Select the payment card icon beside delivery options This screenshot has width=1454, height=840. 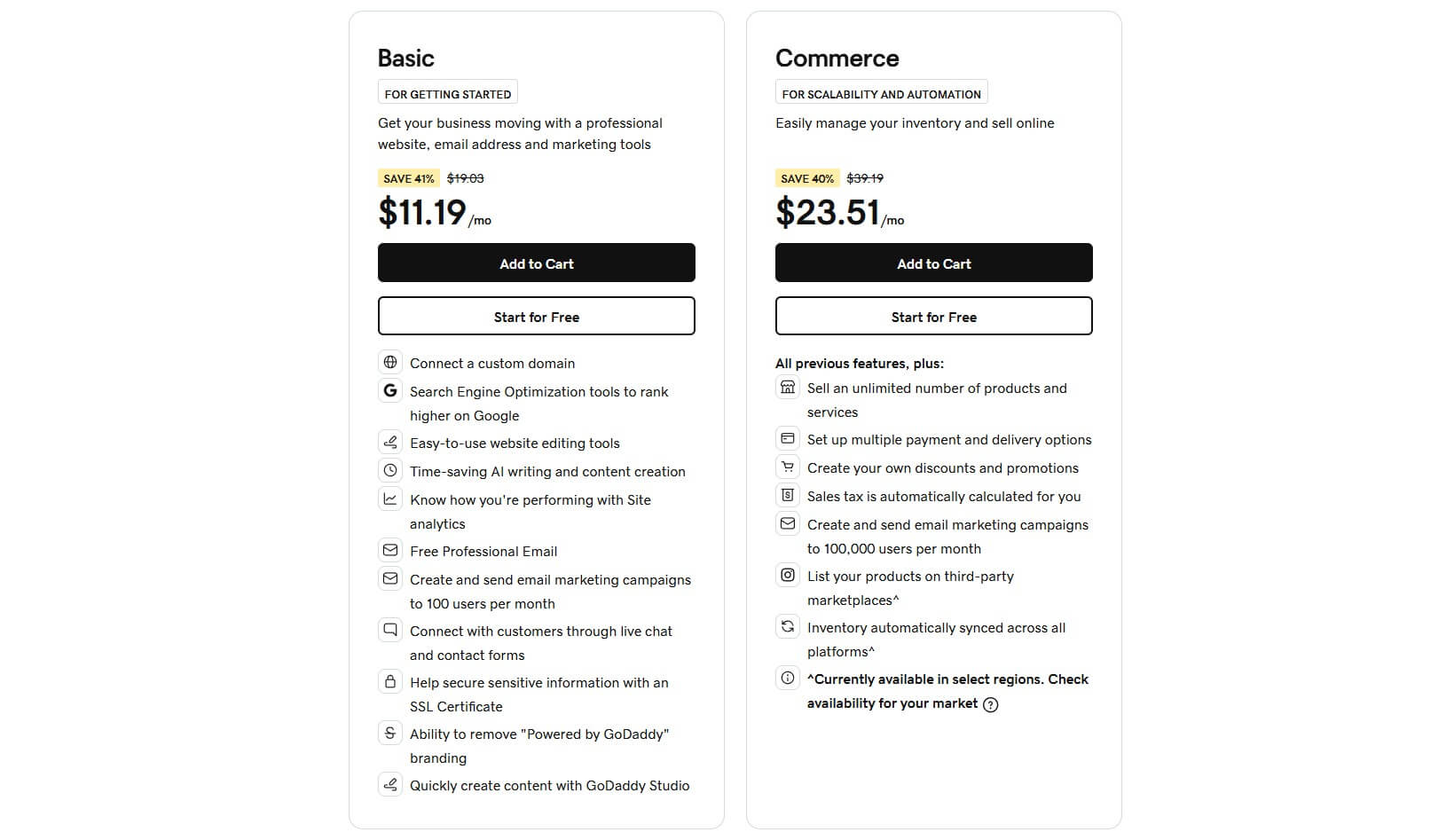[x=788, y=438]
